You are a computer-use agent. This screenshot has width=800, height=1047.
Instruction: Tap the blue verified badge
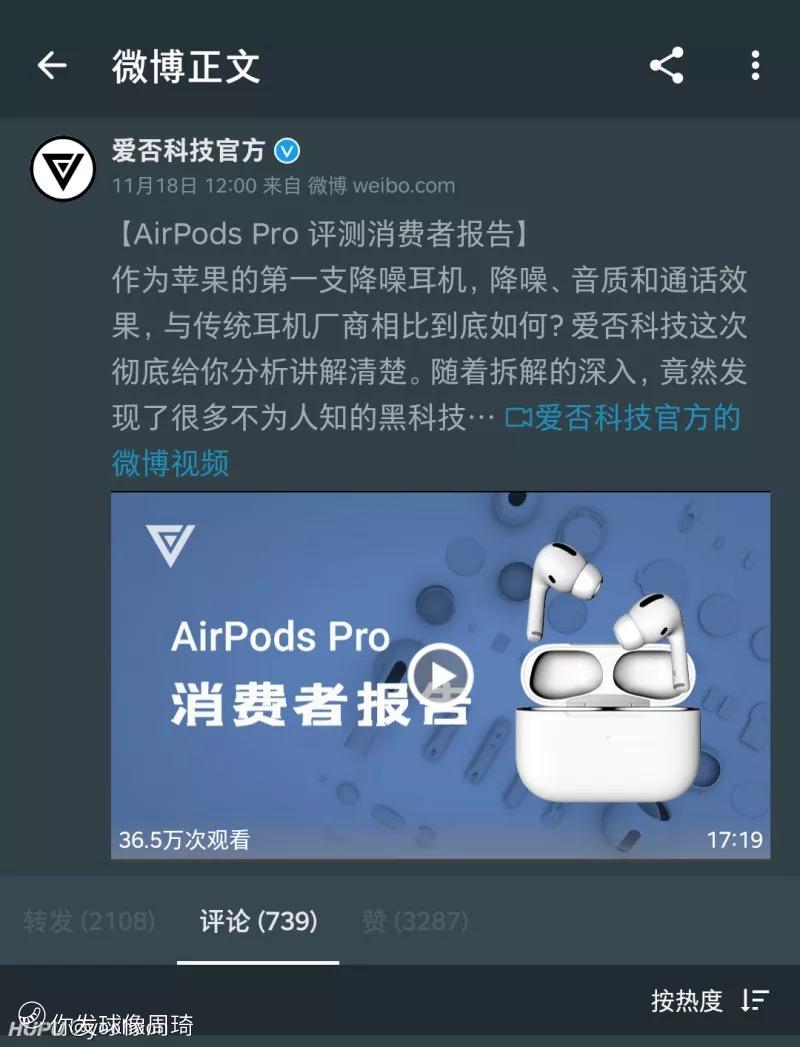(x=287, y=151)
